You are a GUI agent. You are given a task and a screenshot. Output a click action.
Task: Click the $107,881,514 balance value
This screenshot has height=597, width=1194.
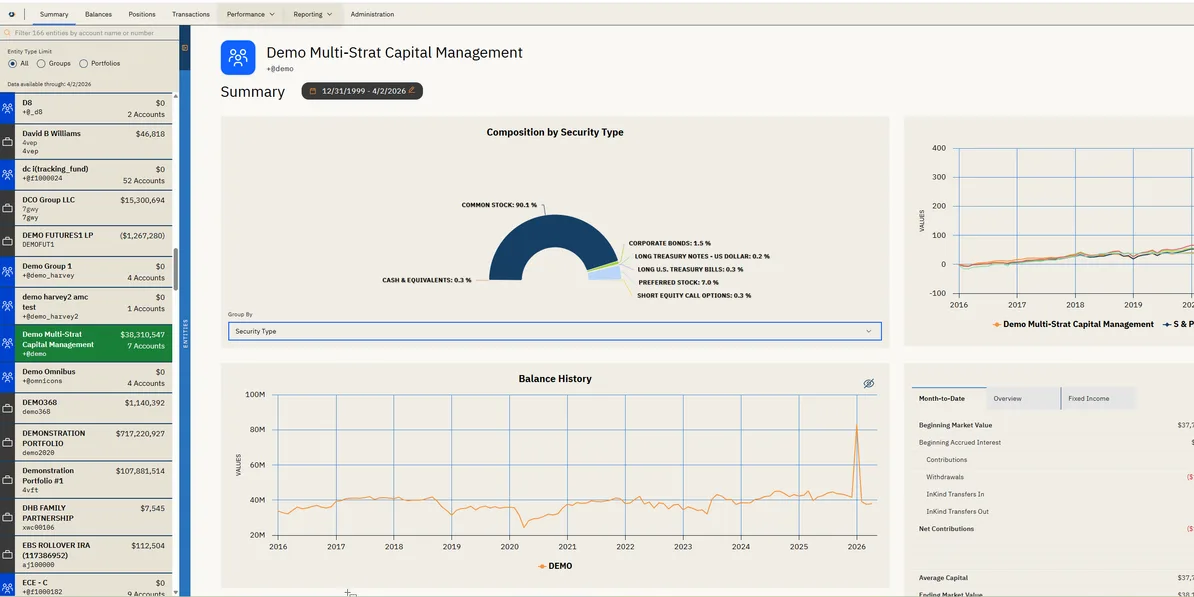pyautogui.click(x=140, y=471)
